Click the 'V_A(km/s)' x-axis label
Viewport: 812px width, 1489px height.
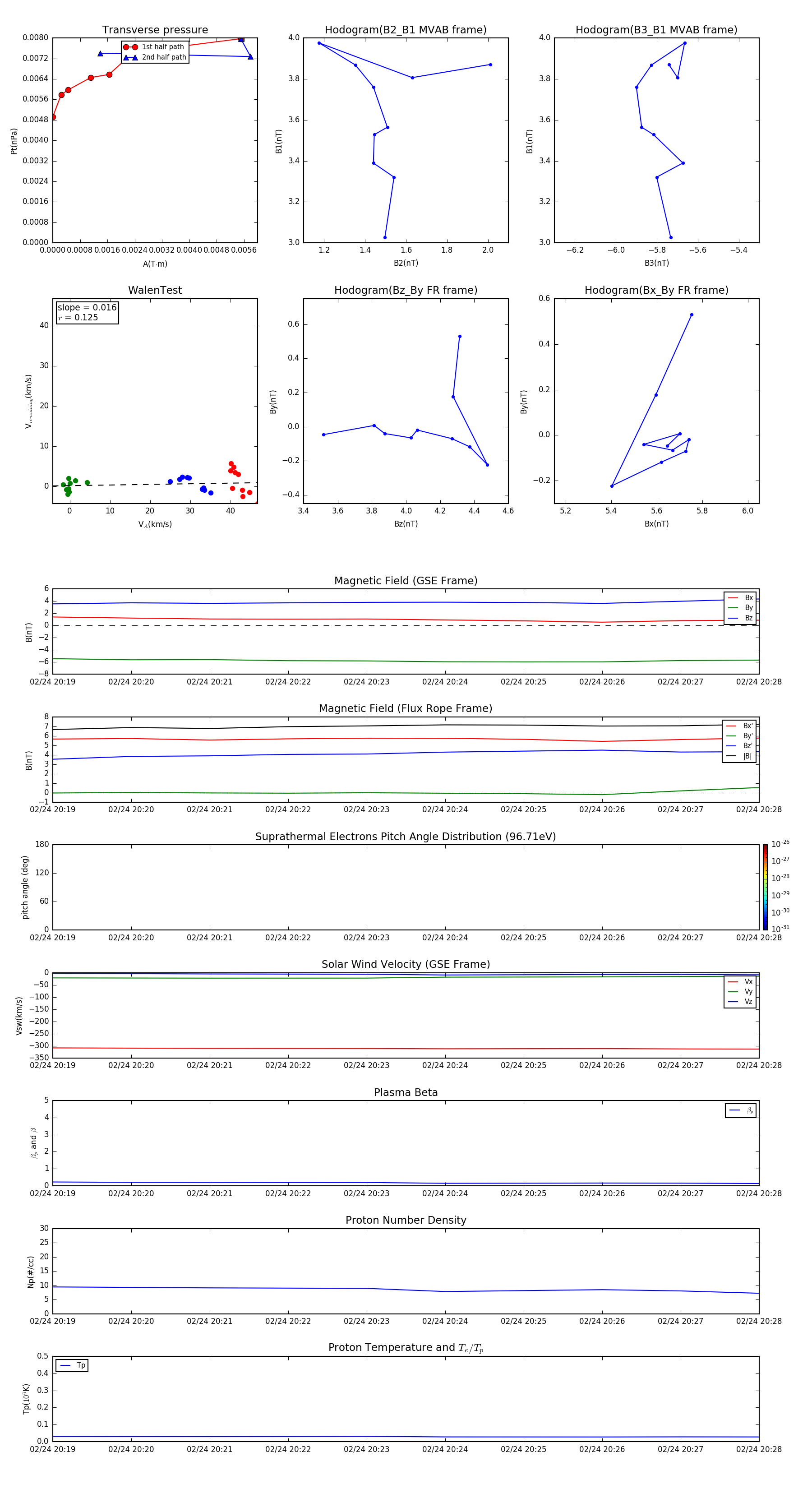tap(155, 525)
